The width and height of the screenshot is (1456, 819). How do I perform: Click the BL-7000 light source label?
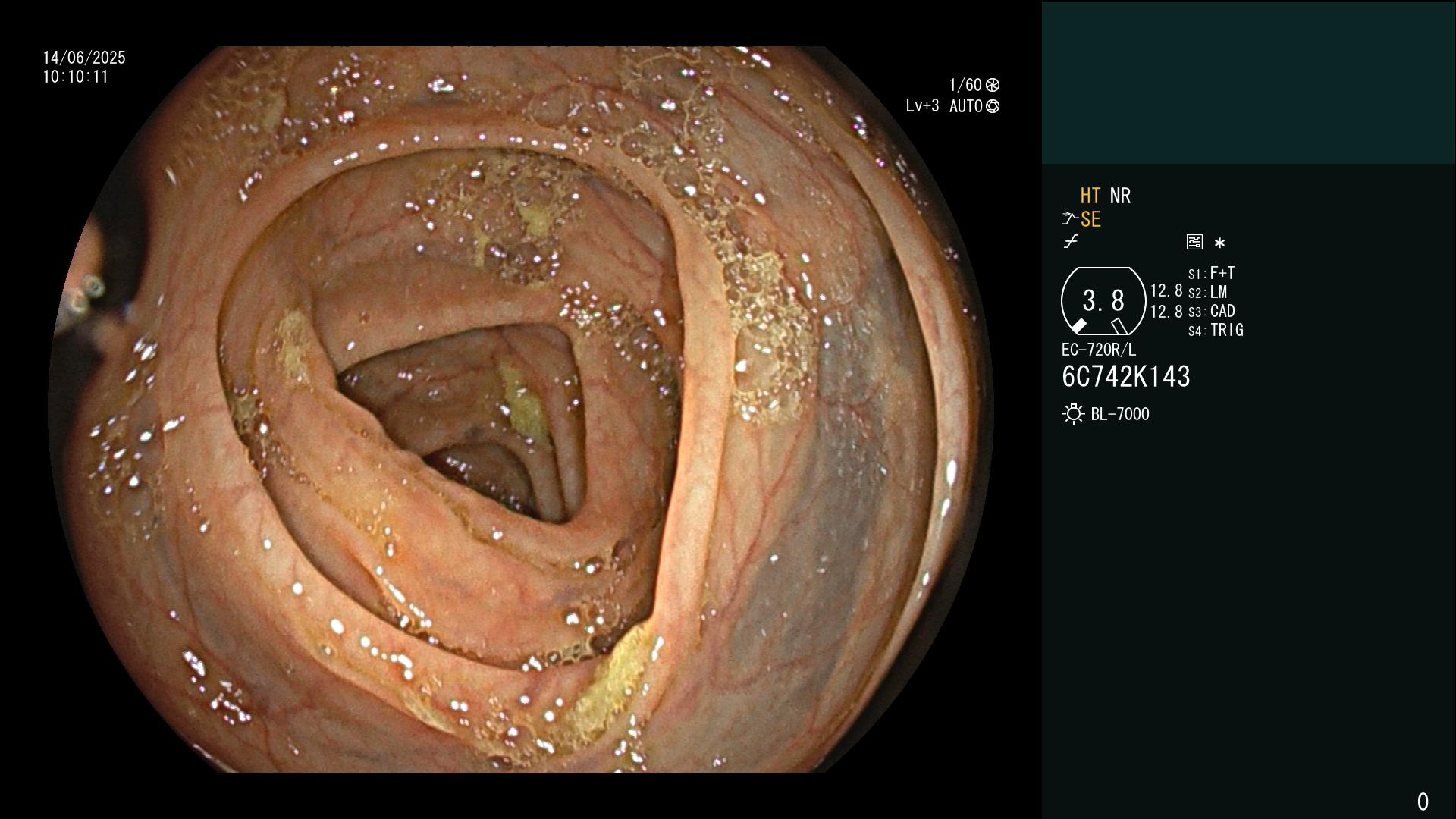pos(1120,414)
